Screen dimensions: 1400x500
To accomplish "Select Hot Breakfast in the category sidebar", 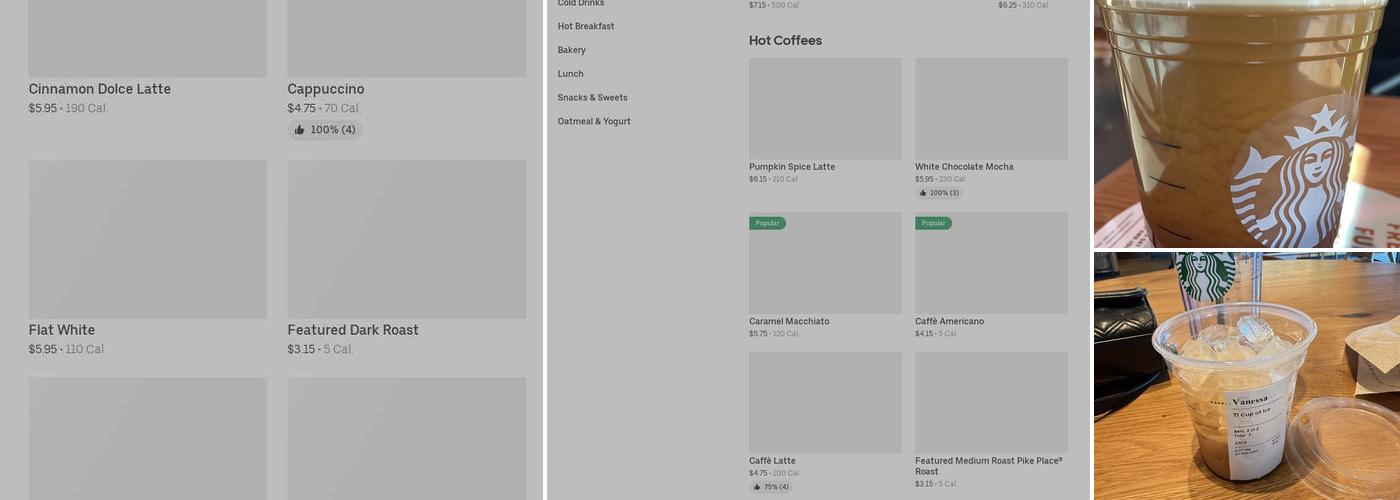I will [586, 26].
